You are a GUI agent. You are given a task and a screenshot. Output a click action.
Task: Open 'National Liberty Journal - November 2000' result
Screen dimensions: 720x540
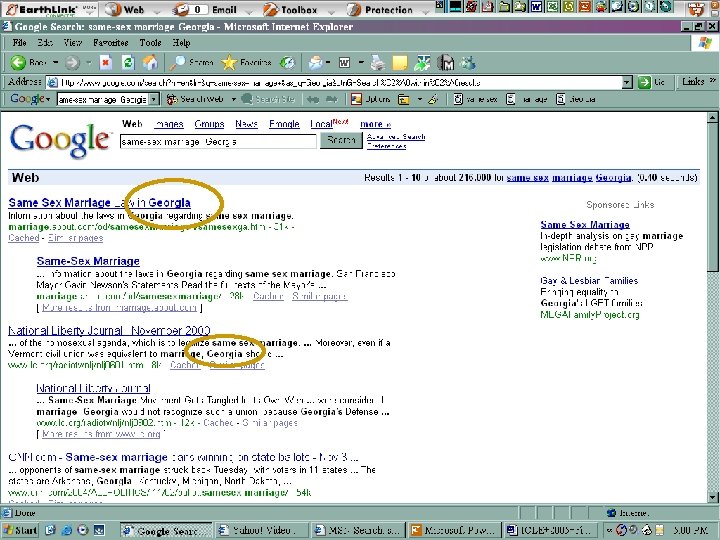tap(109, 331)
